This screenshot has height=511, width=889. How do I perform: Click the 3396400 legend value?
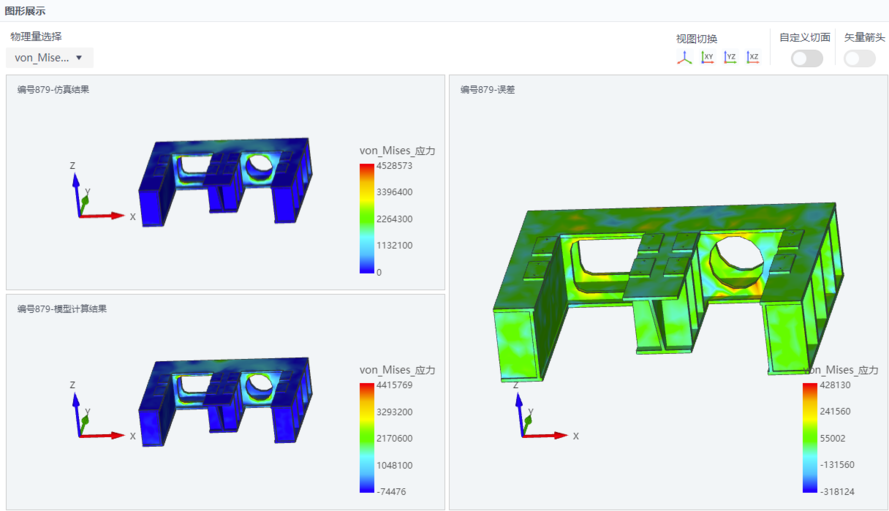click(394, 192)
